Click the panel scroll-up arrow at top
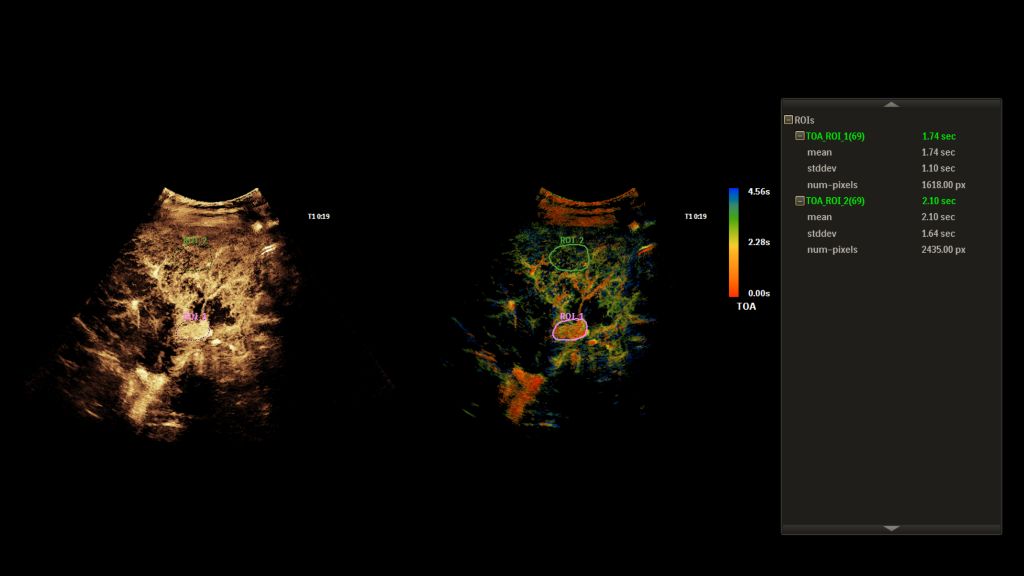 [x=891, y=104]
